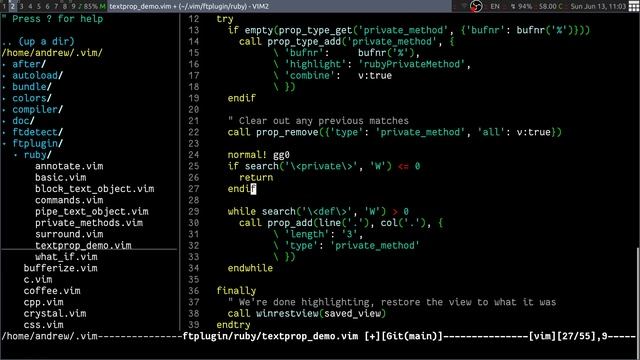The width and height of the screenshot is (640, 360).
Task: Switch to workspace 3
Action: click(x=21, y=6)
